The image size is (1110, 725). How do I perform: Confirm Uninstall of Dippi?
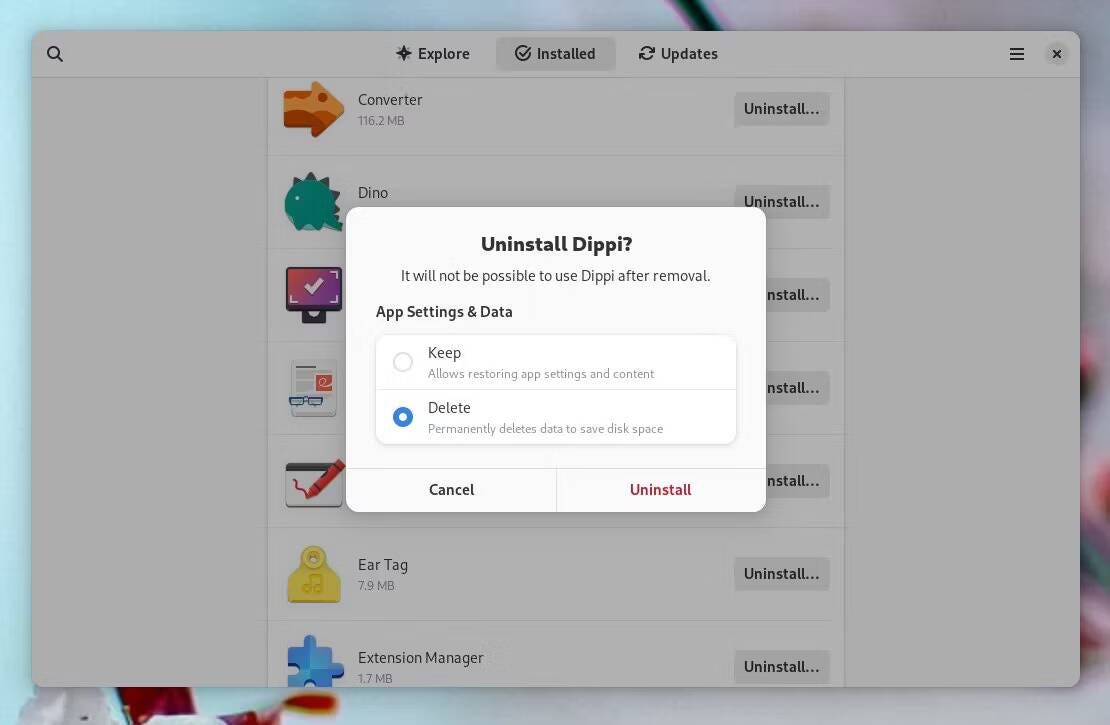point(660,490)
